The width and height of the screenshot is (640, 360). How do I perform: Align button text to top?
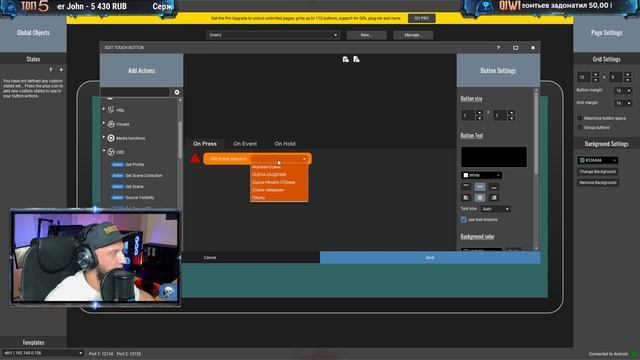[466, 187]
